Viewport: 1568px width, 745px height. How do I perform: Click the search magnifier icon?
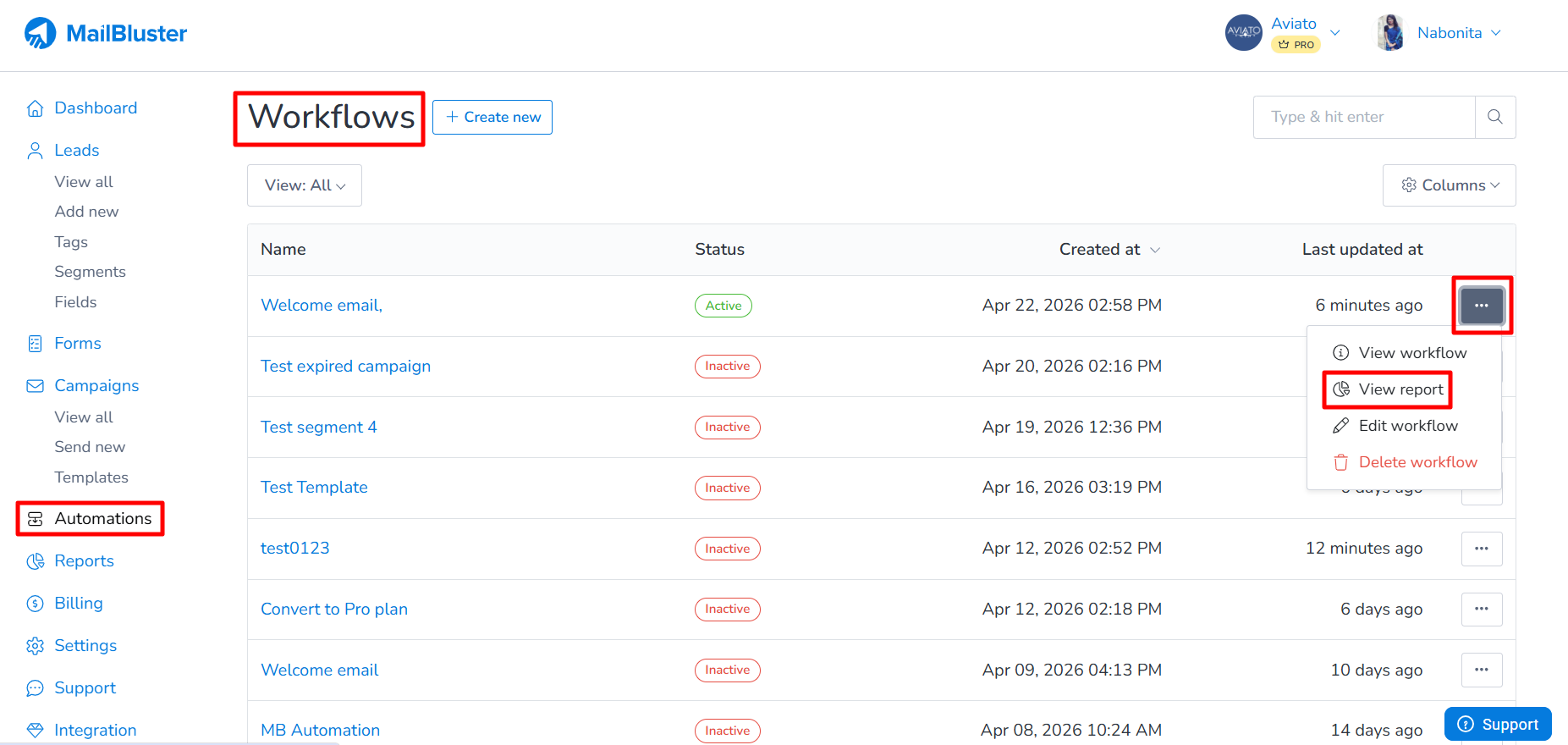coord(1495,117)
